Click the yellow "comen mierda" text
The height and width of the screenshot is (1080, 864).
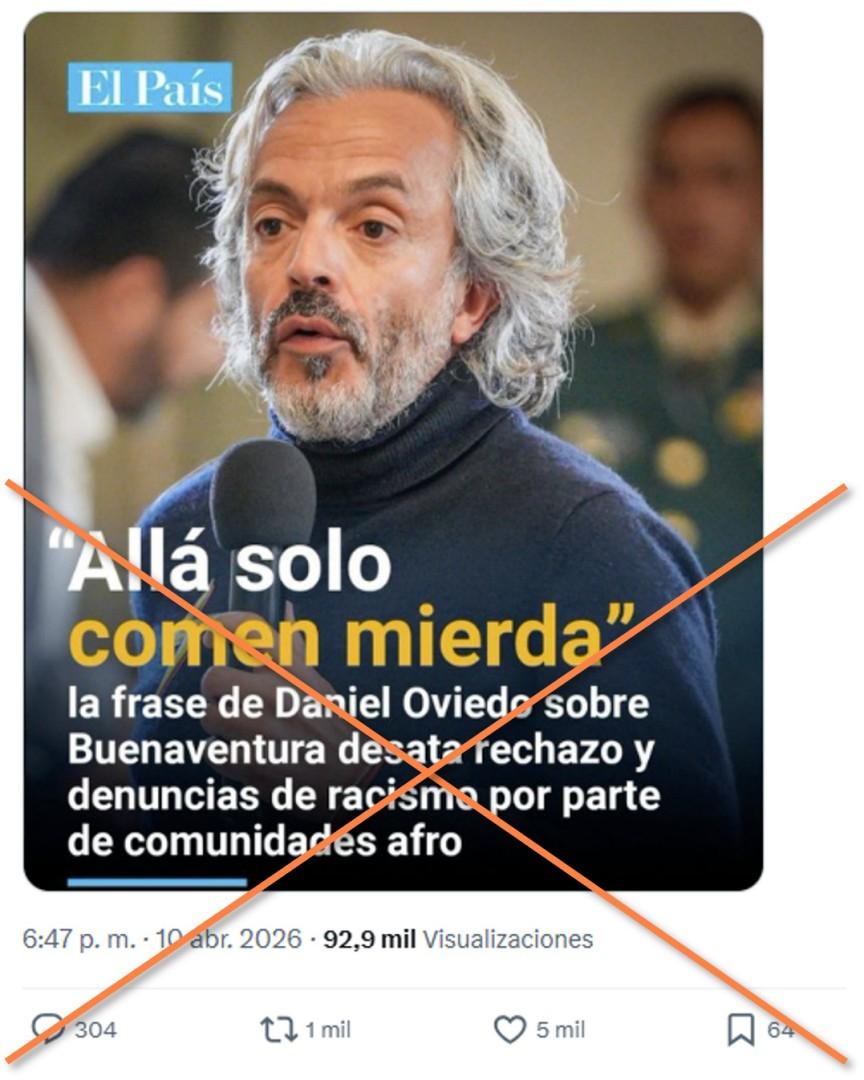[350, 636]
